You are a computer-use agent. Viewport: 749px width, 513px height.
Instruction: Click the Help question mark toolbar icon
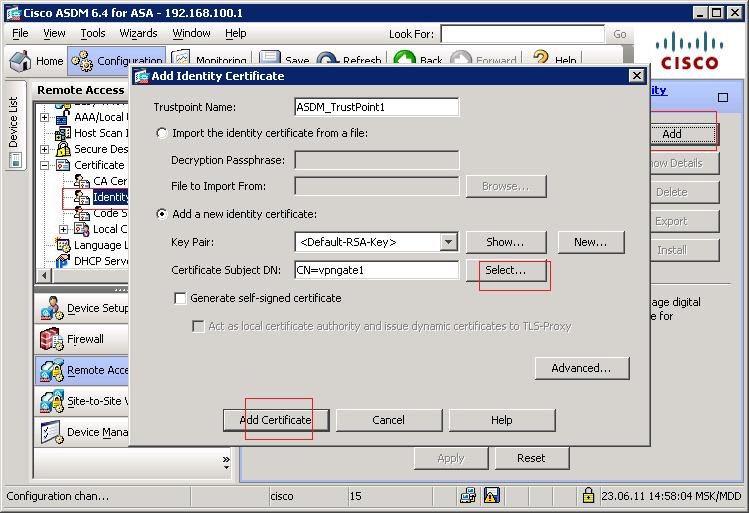(x=541, y=58)
